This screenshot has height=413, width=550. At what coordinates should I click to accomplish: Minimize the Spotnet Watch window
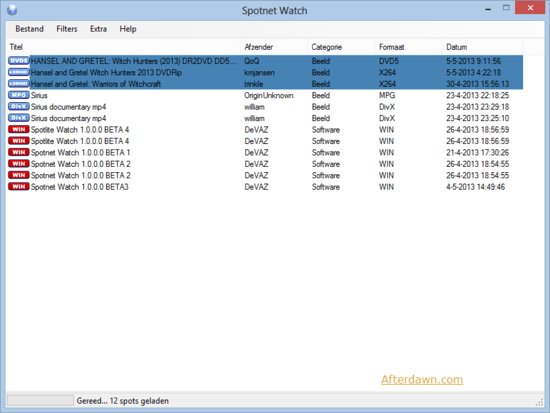pos(488,8)
